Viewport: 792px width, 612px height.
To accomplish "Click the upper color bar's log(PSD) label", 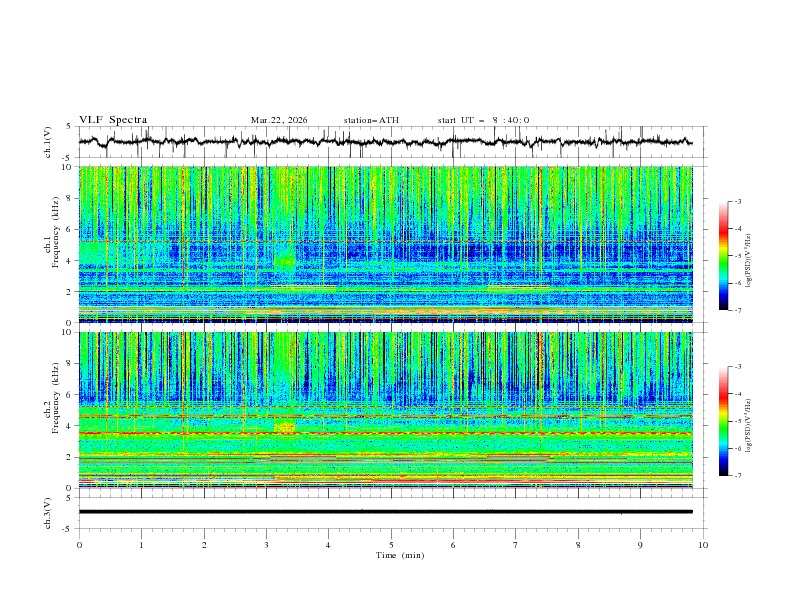I will (748, 261).
